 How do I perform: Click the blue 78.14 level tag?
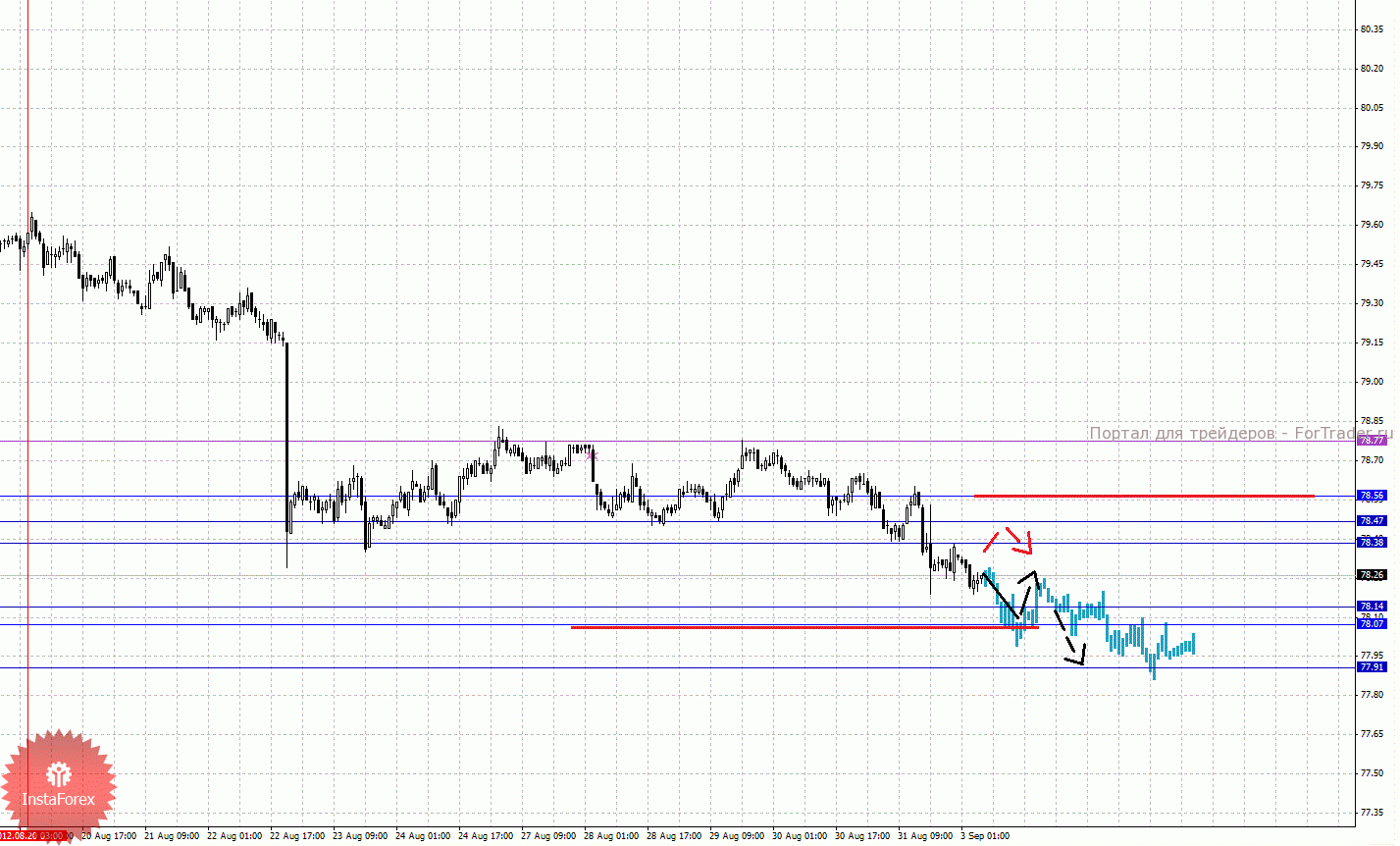[x=1372, y=607]
